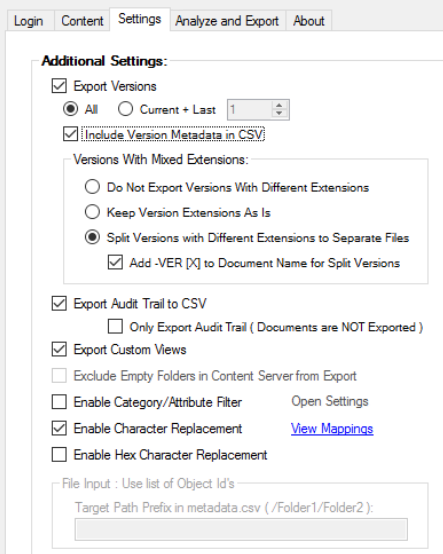The height and width of the screenshot is (554, 443).
Task: Choose the Current + Last radio option
Action: pos(125,109)
